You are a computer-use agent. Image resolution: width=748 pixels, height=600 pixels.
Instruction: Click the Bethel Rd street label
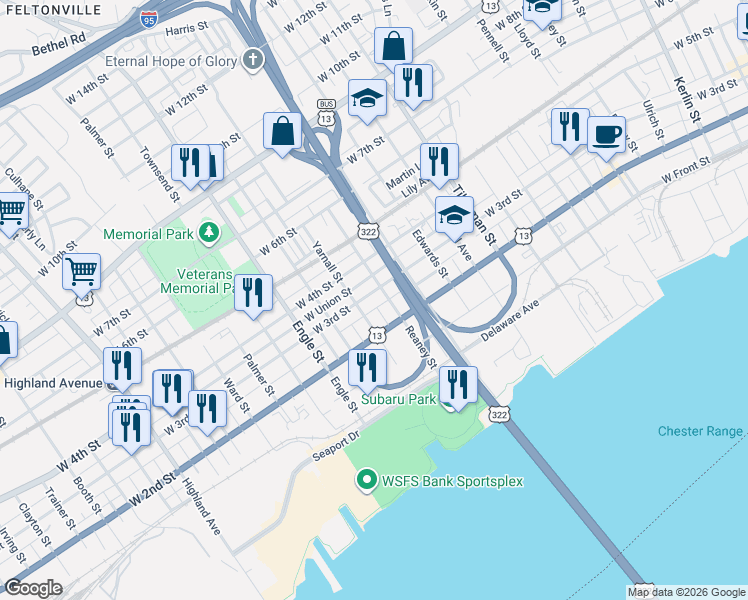(59, 44)
